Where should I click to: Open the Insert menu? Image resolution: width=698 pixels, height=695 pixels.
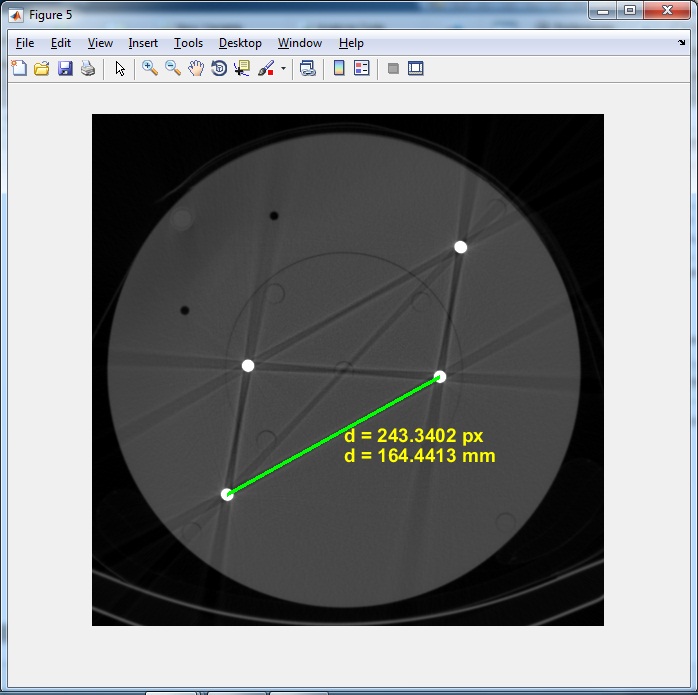pos(143,43)
